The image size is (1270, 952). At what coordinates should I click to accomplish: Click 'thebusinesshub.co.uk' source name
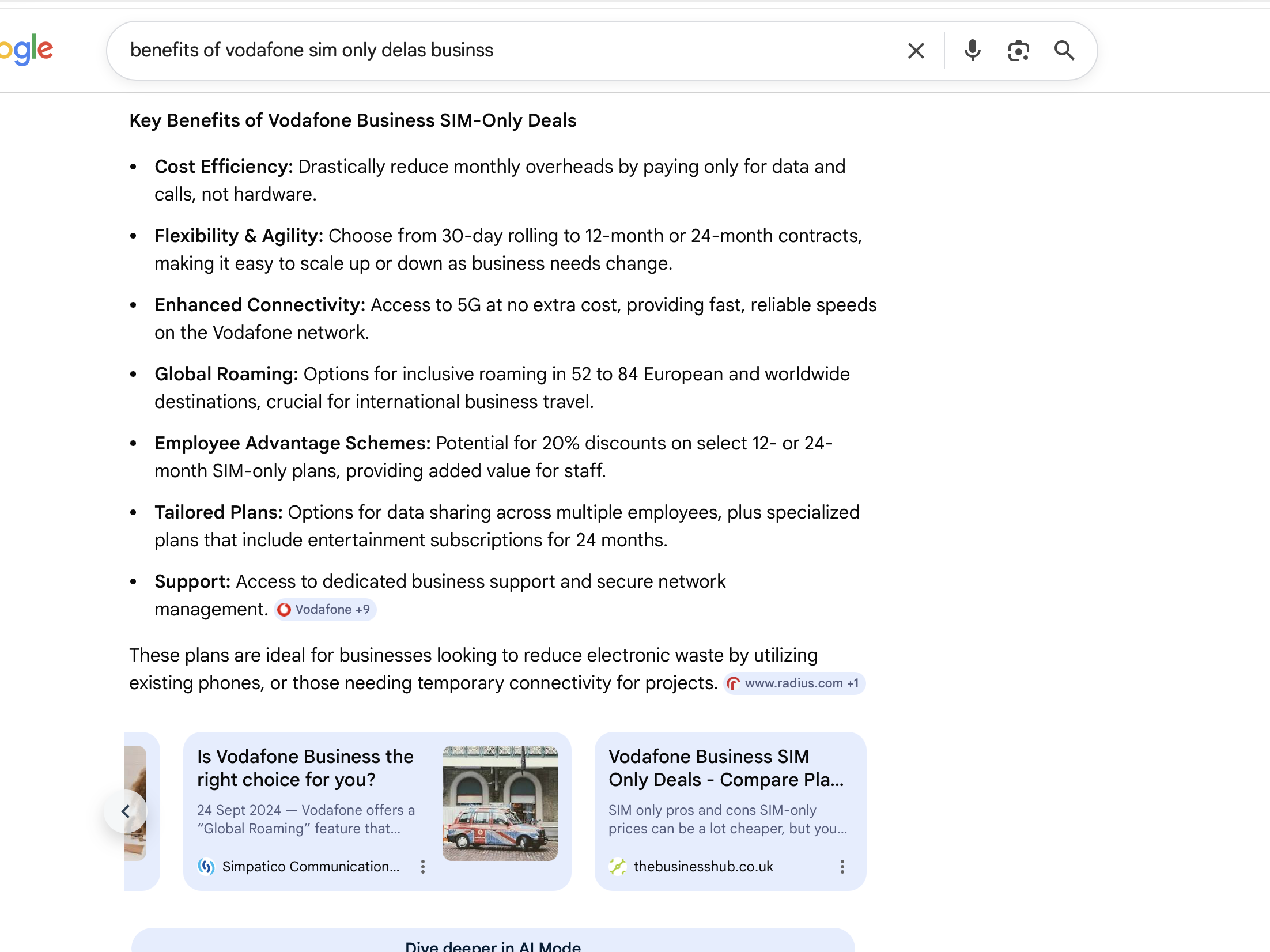[x=704, y=867]
